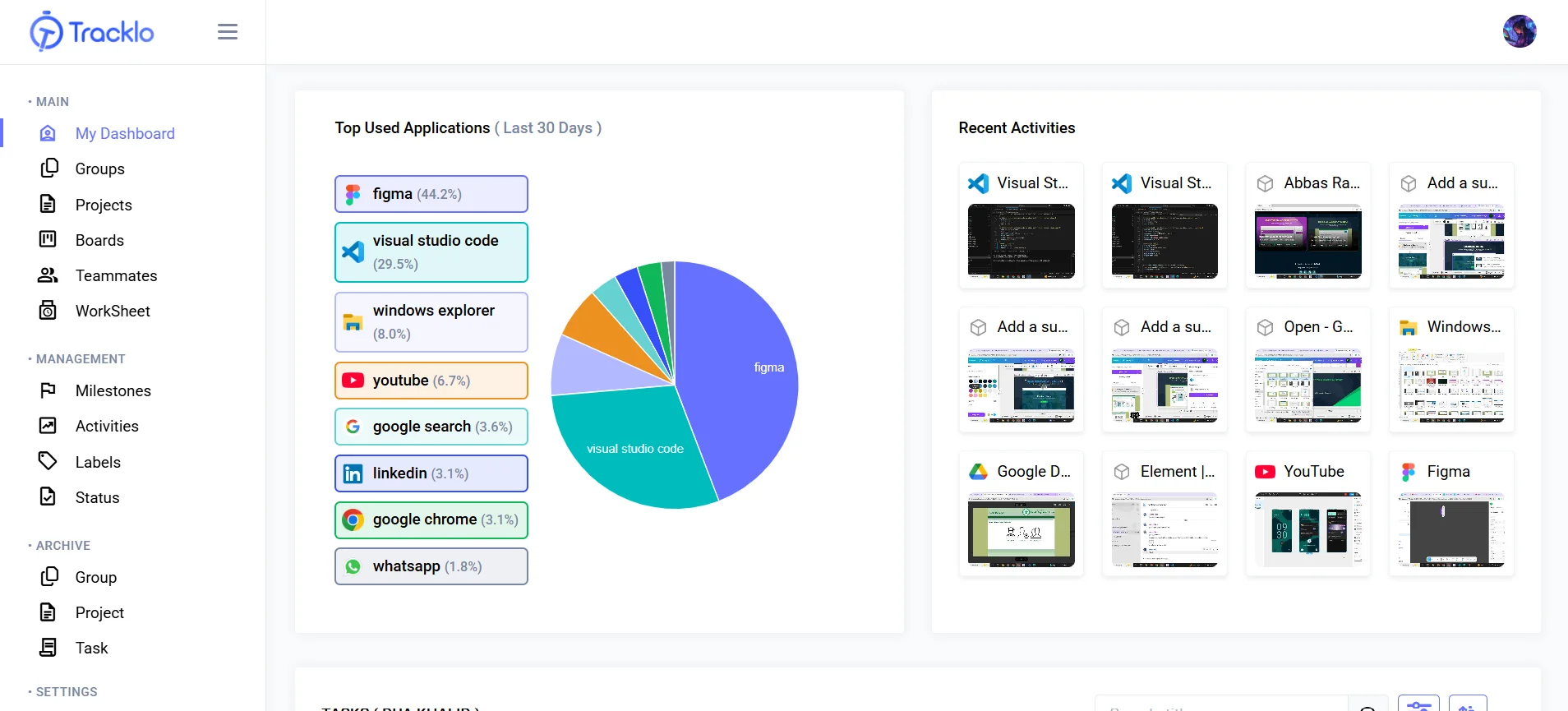Select the youtube usage entry
This screenshot has height=711, width=1568.
(x=431, y=381)
